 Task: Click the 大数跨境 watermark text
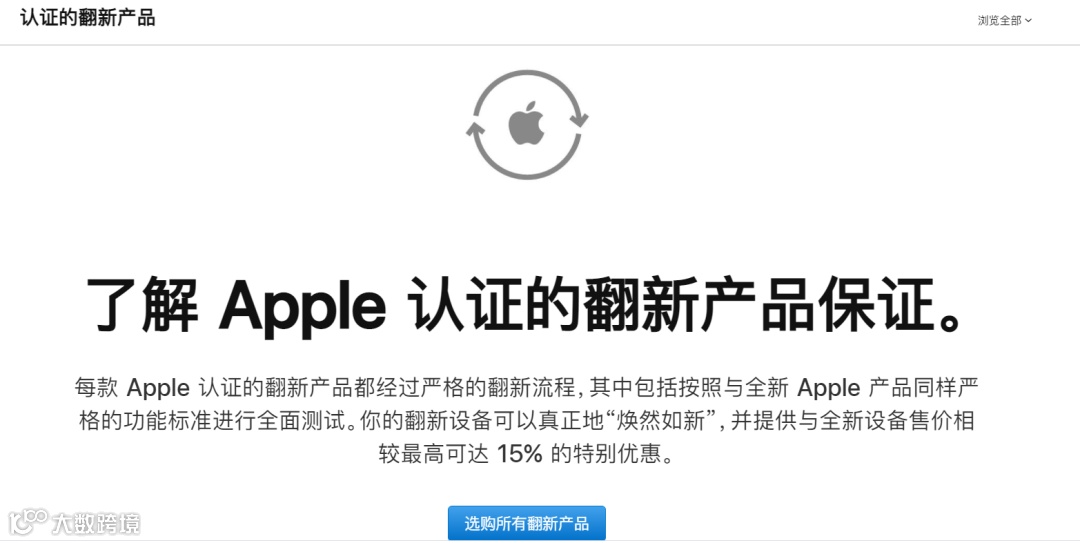[96, 524]
